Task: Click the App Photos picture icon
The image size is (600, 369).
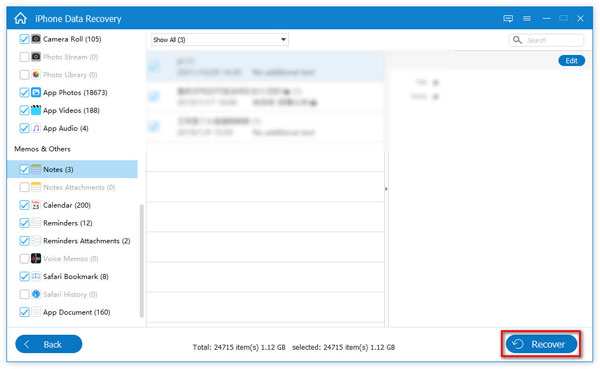Action: point(36,92)
